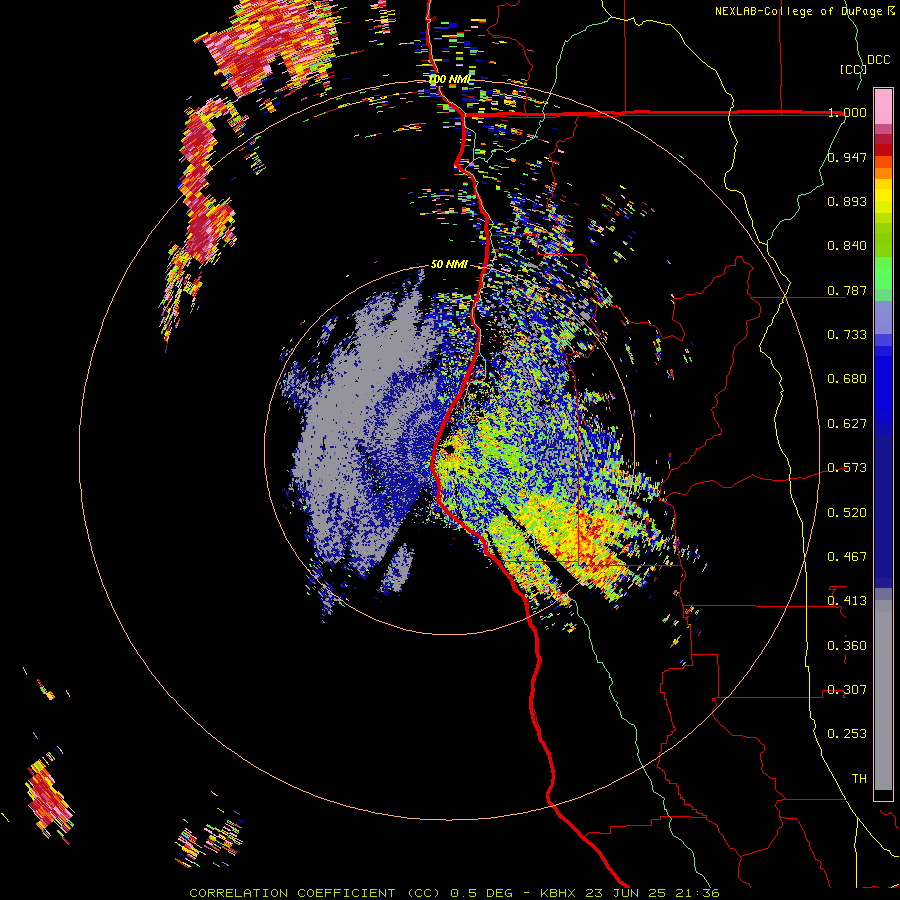Pick the light pink segment atop the color bar

click(x=883, y=106)
